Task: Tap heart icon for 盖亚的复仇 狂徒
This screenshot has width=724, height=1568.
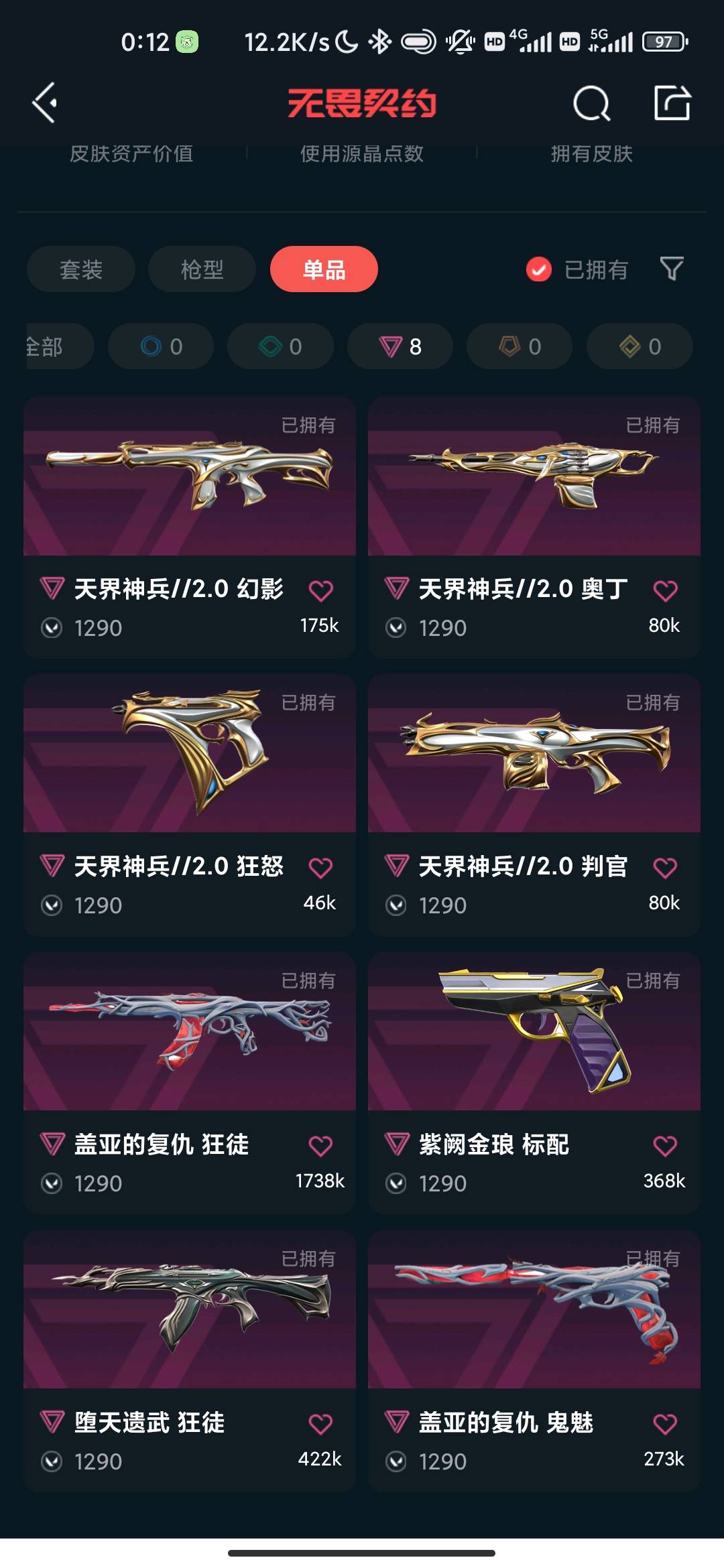Action: 320,1146
